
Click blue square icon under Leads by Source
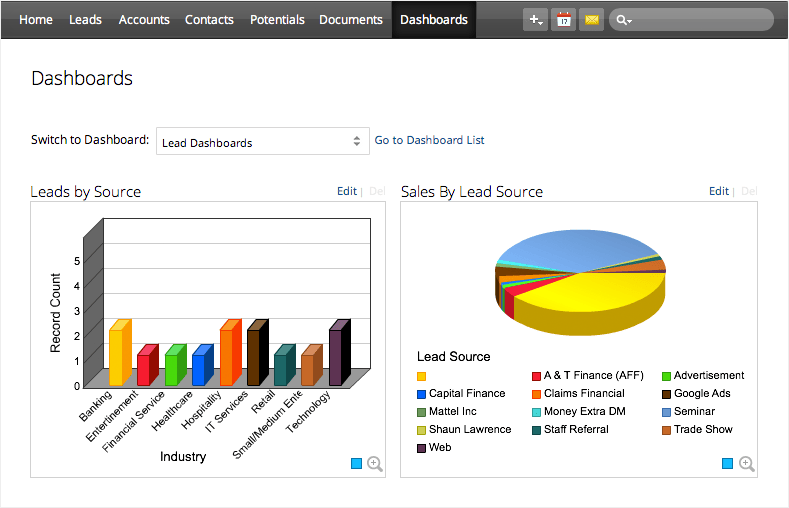tap(357, 464)
